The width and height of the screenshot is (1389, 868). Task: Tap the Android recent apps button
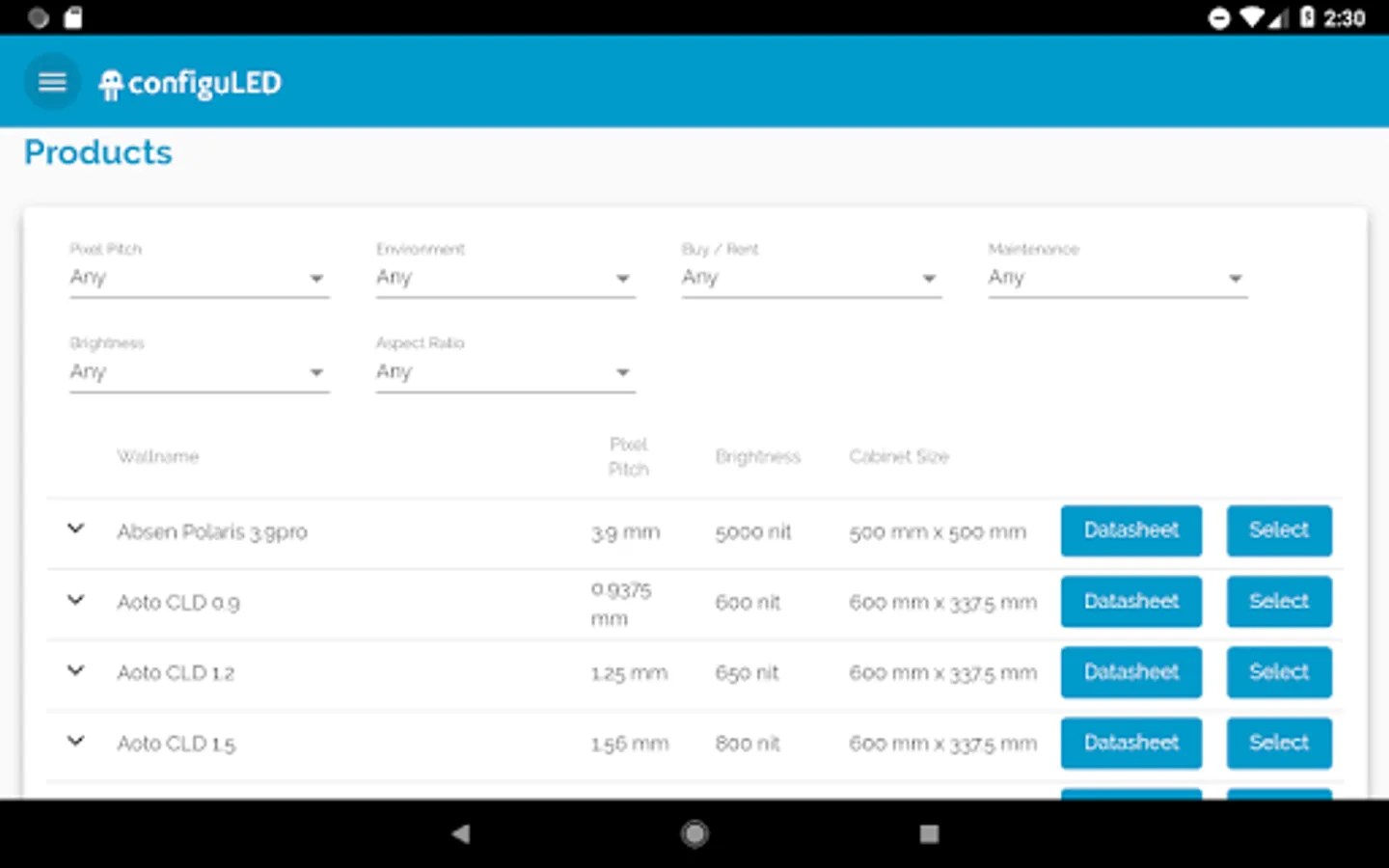pyautogui.click(x=929, y=833)
